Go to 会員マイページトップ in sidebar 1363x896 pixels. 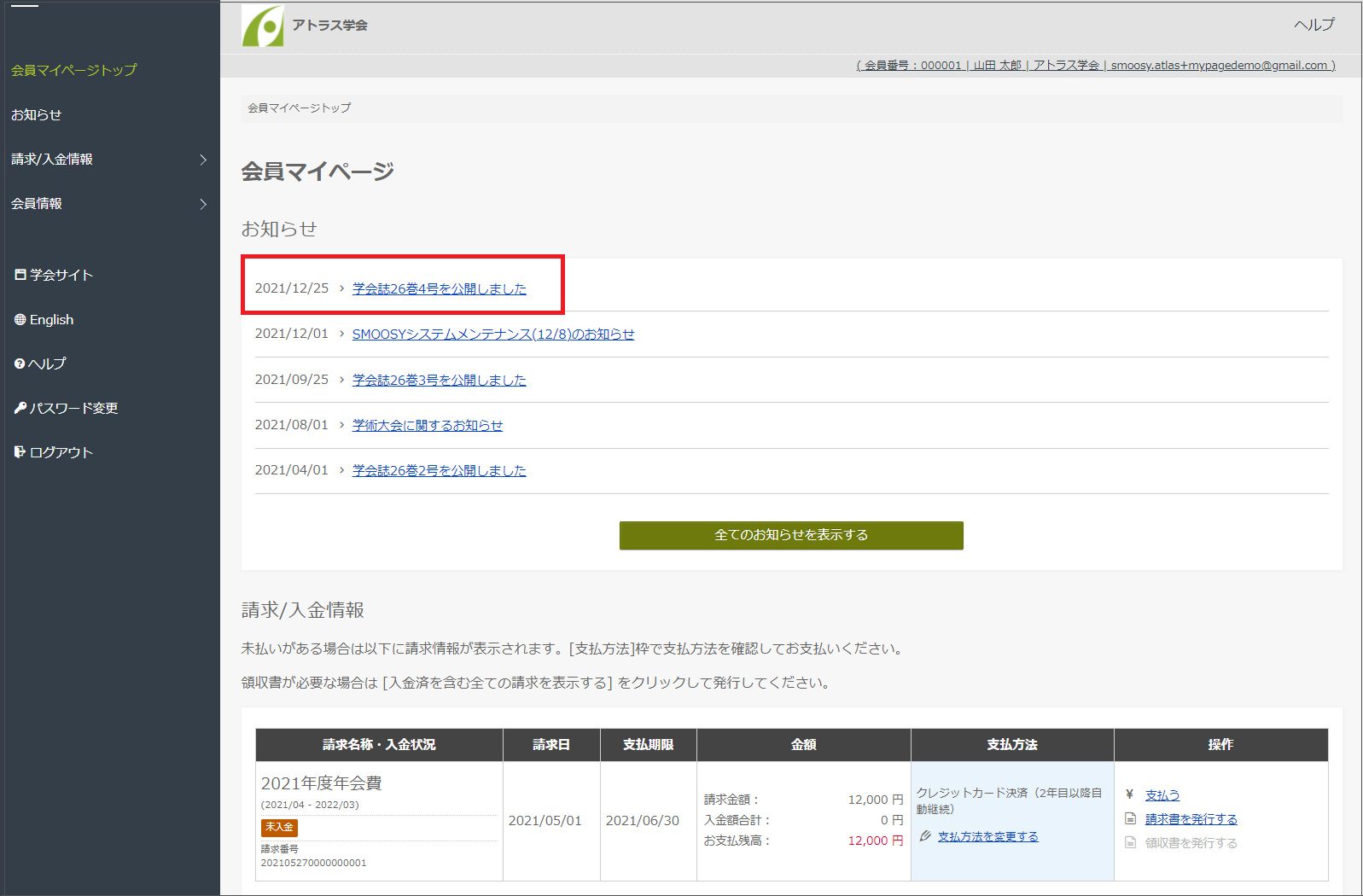tap(73, 70)
